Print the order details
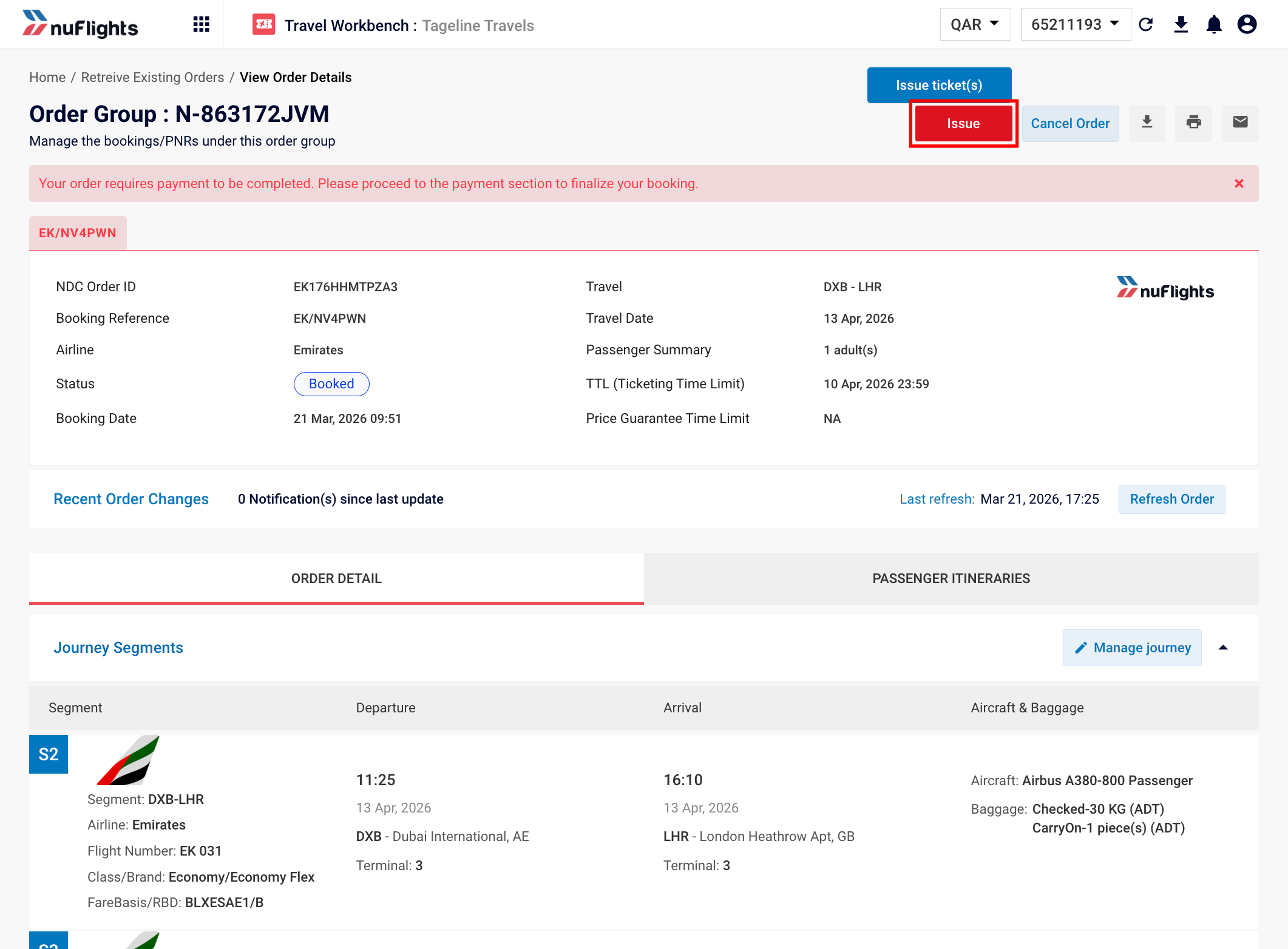1288x949 pixels. (x=1193, y=123)
